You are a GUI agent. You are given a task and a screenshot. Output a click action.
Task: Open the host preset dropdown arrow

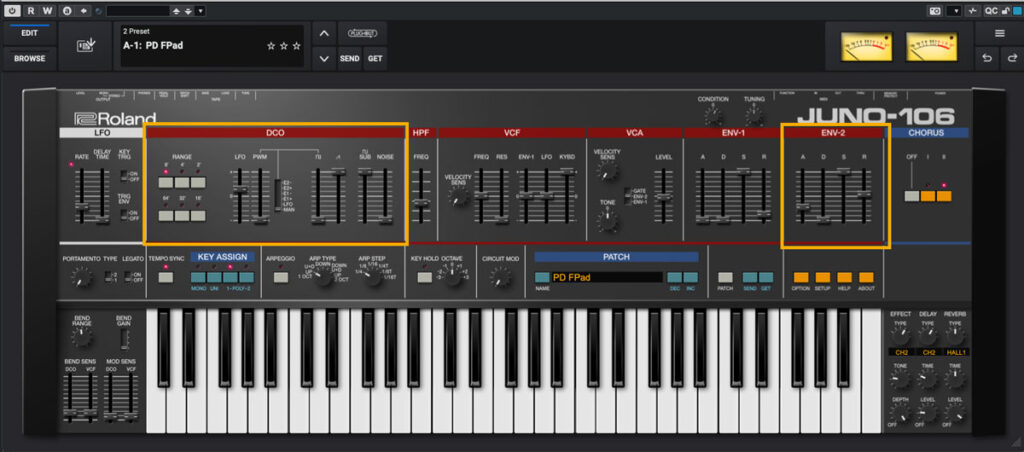199,11
